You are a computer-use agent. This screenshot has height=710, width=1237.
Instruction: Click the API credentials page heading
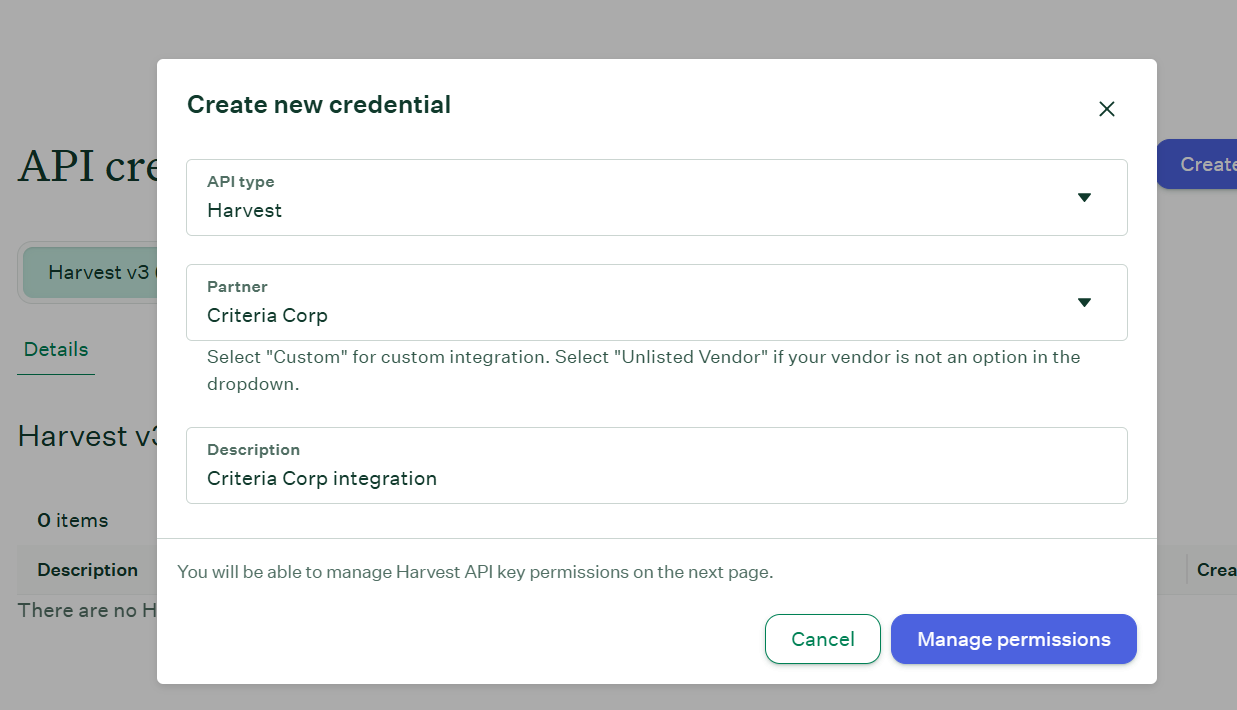(87, 166)
